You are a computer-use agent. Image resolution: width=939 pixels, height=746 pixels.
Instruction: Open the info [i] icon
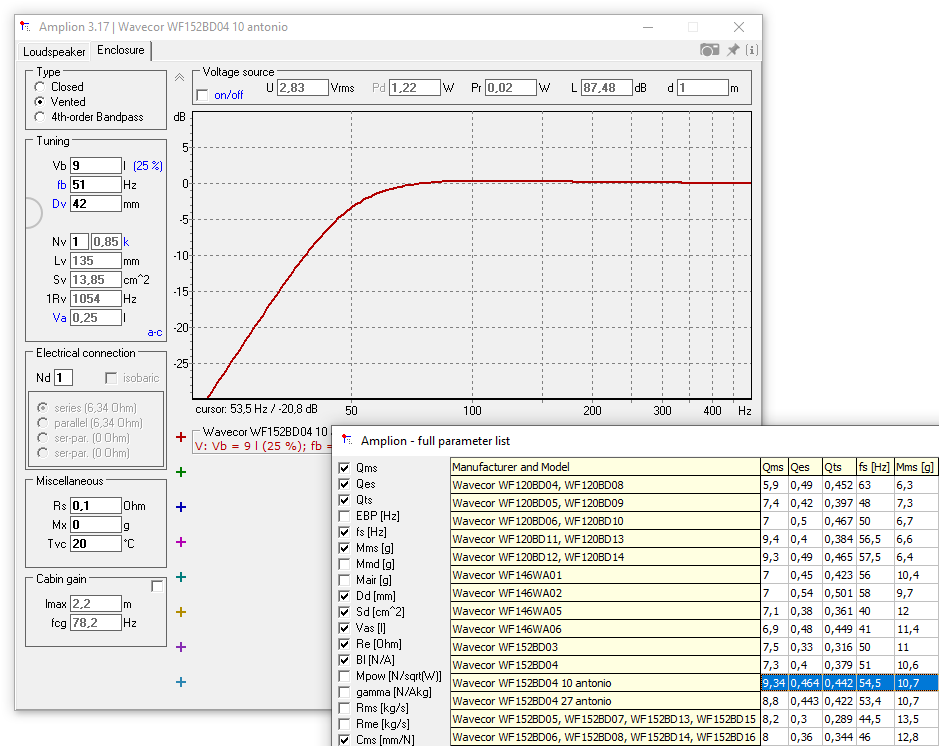[752, 50]
